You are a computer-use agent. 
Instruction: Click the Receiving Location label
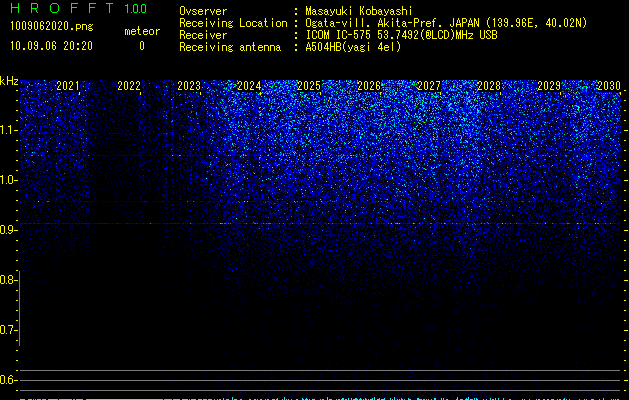point(233,23)
